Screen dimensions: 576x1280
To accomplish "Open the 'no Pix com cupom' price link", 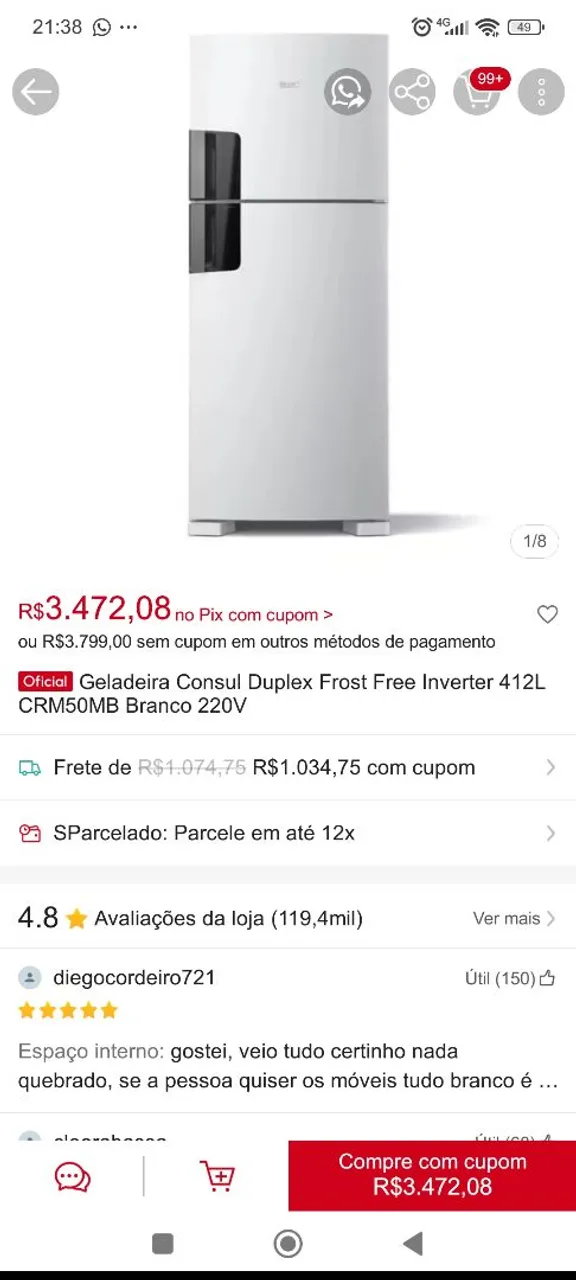I will click(254, 615).
